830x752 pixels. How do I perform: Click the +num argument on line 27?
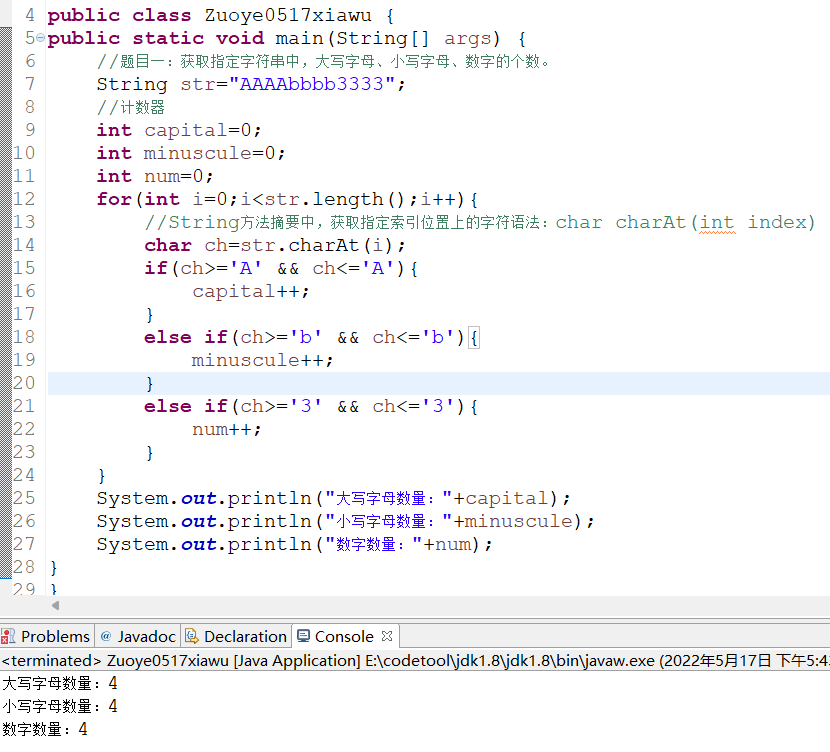[x=447, y=545]
